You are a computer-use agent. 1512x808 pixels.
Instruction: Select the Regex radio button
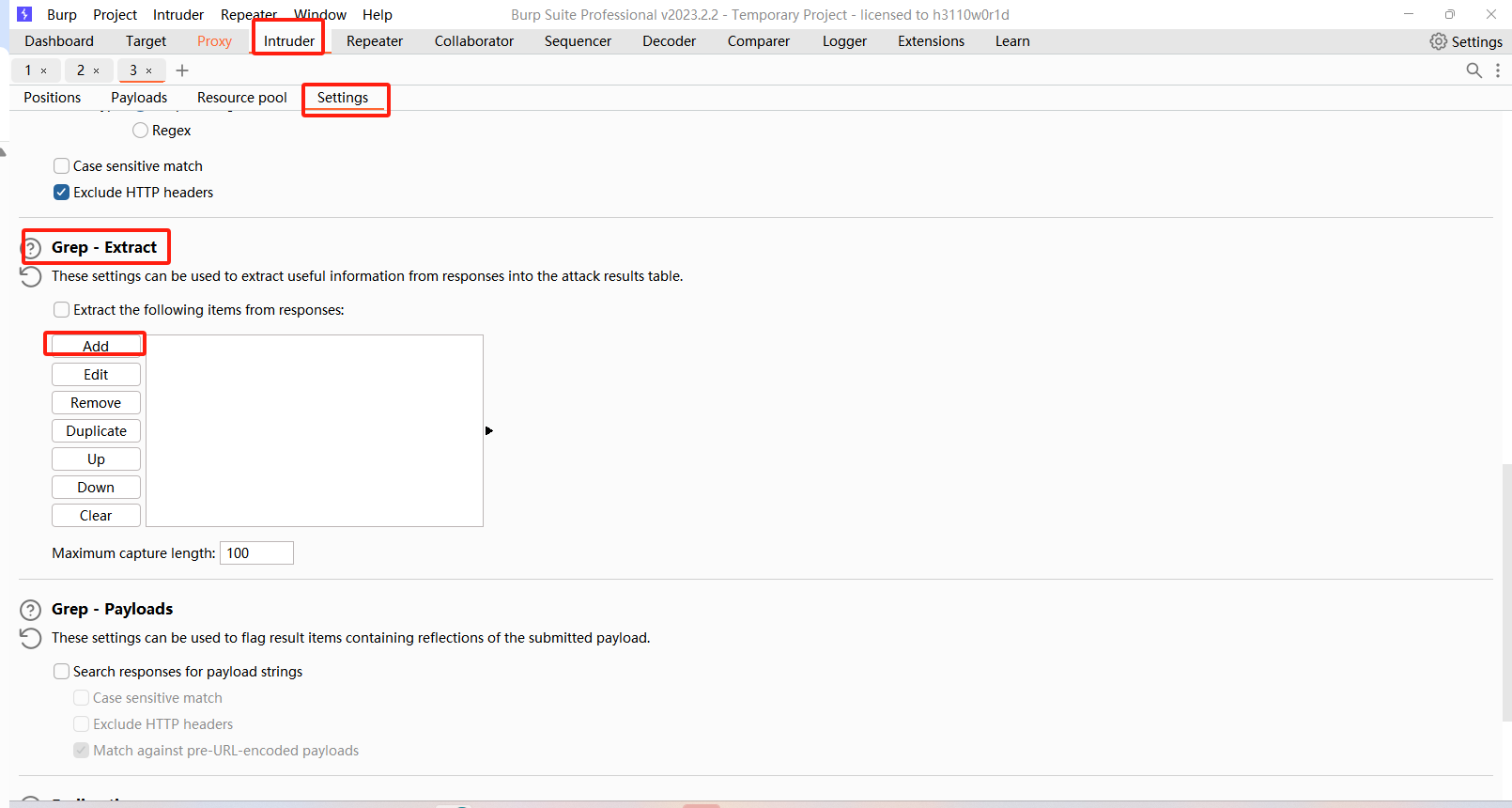tap(140, 131)
